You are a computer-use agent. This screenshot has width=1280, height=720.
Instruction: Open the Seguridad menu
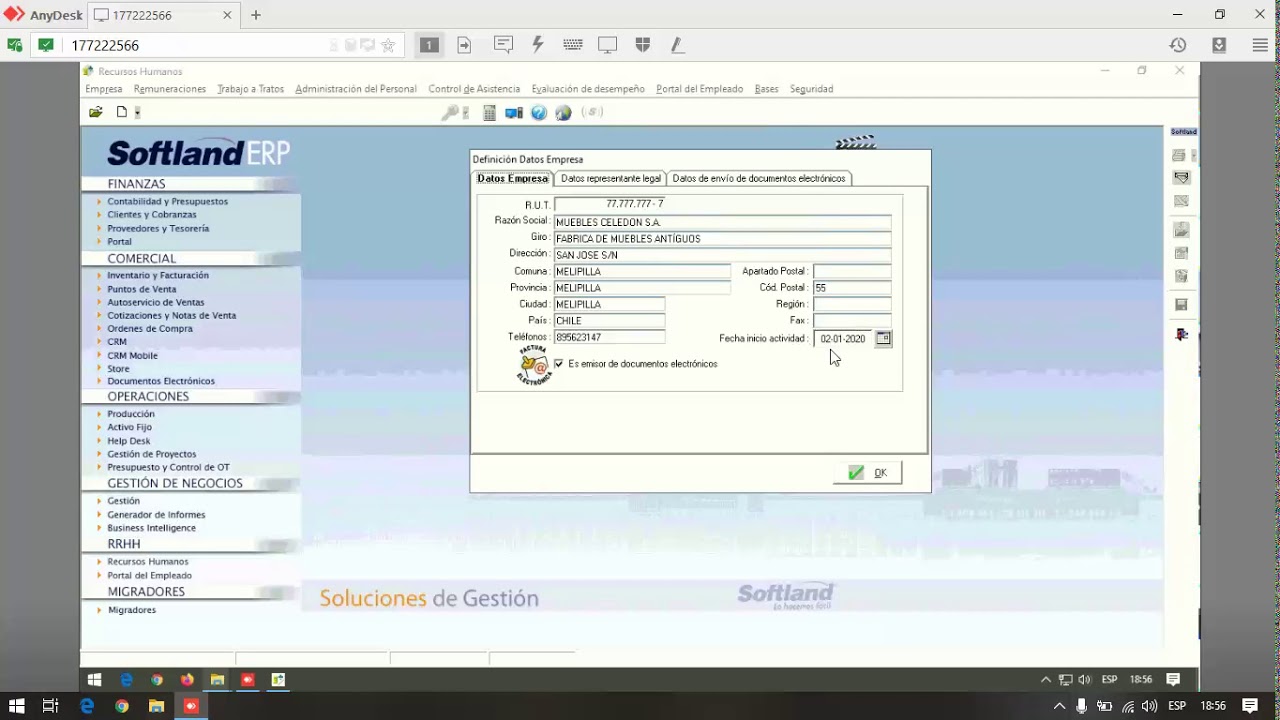811,89
